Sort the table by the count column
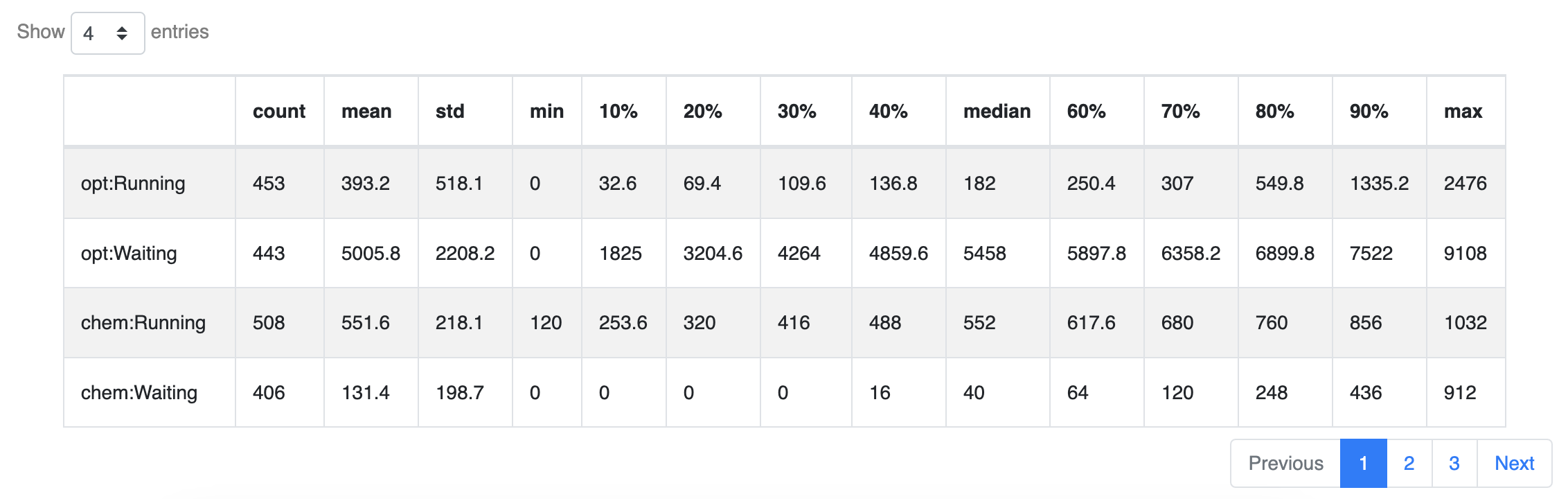 tap(279, 111)
